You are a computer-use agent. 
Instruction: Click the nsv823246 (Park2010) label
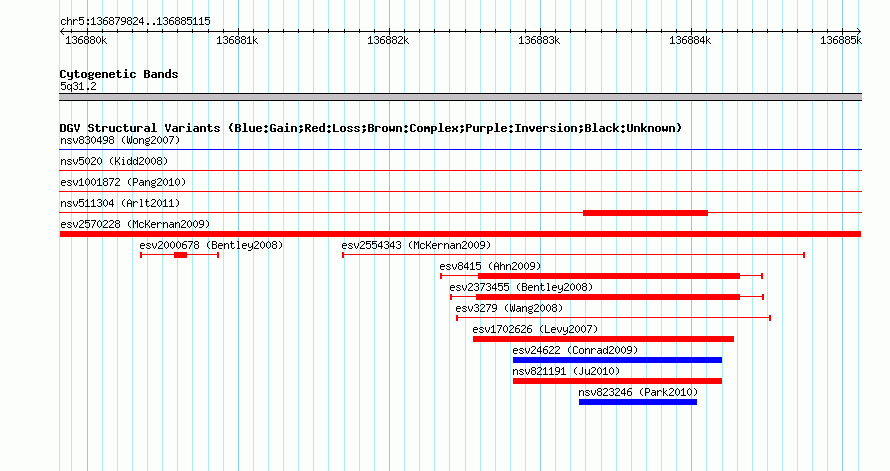pos(638,392)
